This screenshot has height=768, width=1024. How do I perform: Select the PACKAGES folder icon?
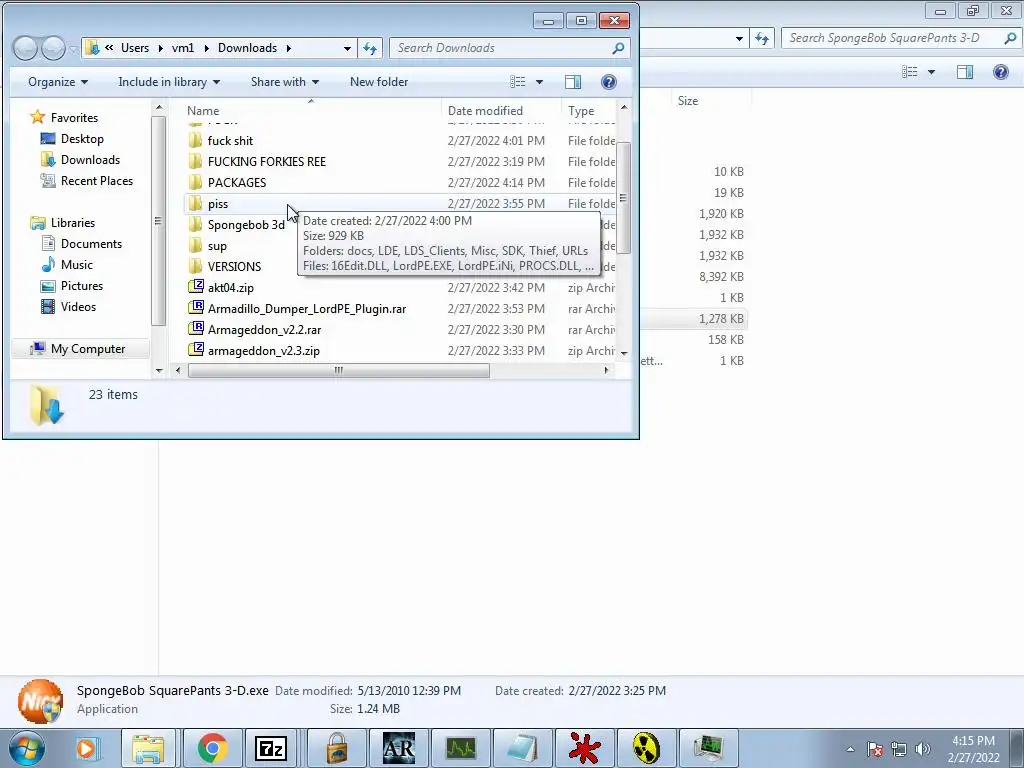click(195, 182)
